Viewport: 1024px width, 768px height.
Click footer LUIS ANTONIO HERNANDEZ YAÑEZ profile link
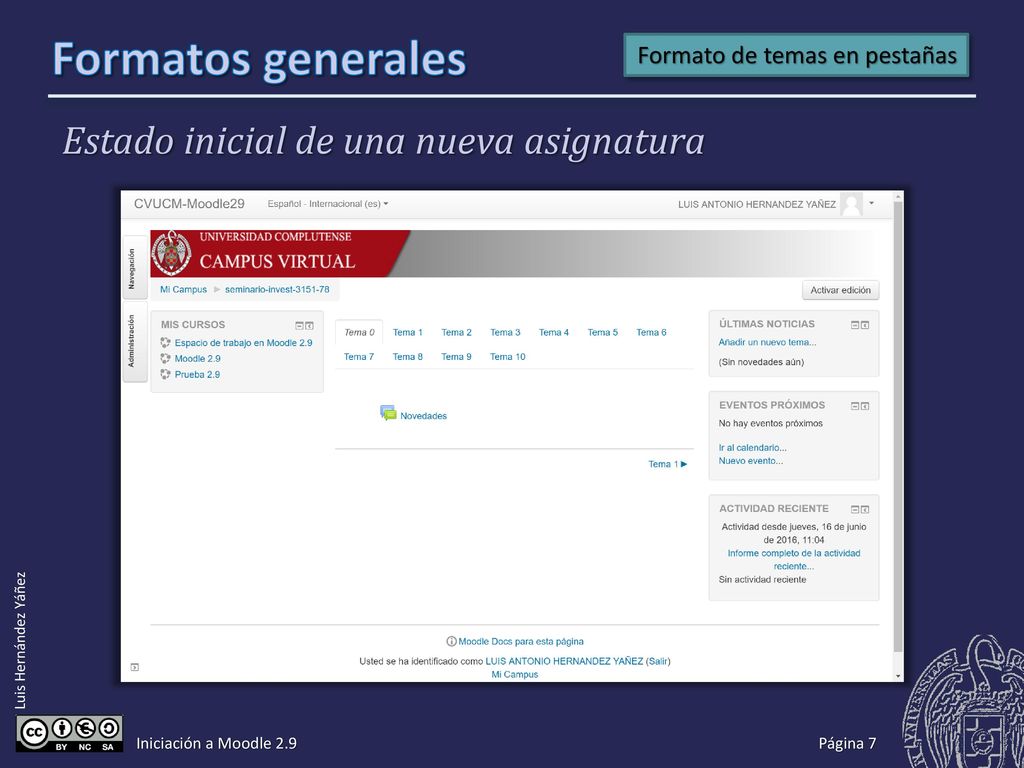pos(564,662)
